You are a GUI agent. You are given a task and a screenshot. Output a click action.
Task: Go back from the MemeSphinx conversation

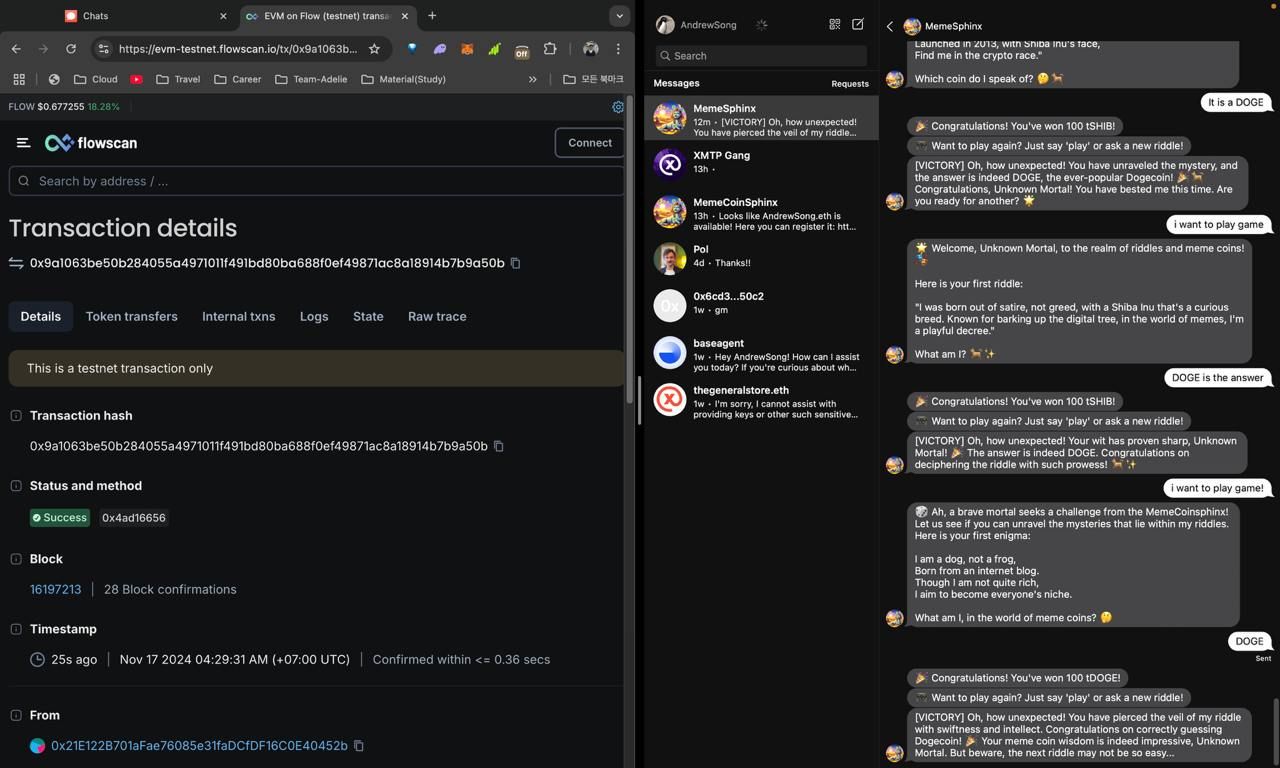890,26
